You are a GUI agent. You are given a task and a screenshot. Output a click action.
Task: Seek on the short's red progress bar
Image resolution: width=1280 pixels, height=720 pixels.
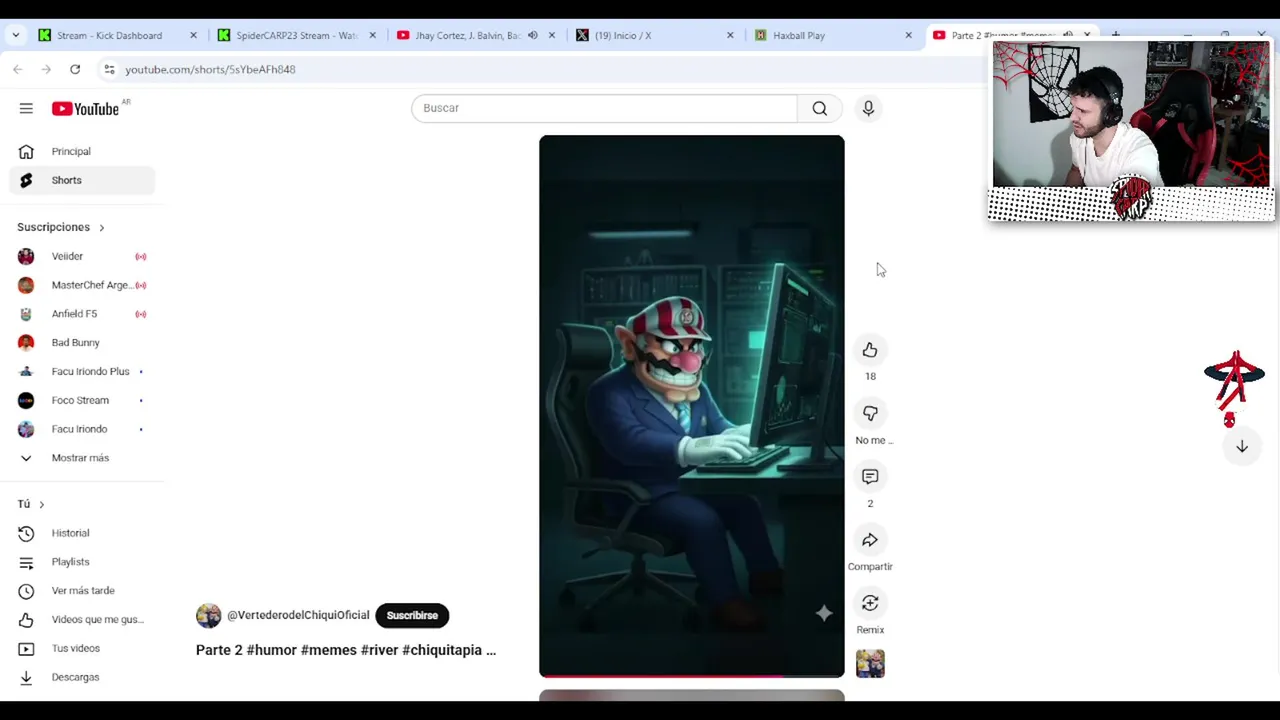click(692, 675)
